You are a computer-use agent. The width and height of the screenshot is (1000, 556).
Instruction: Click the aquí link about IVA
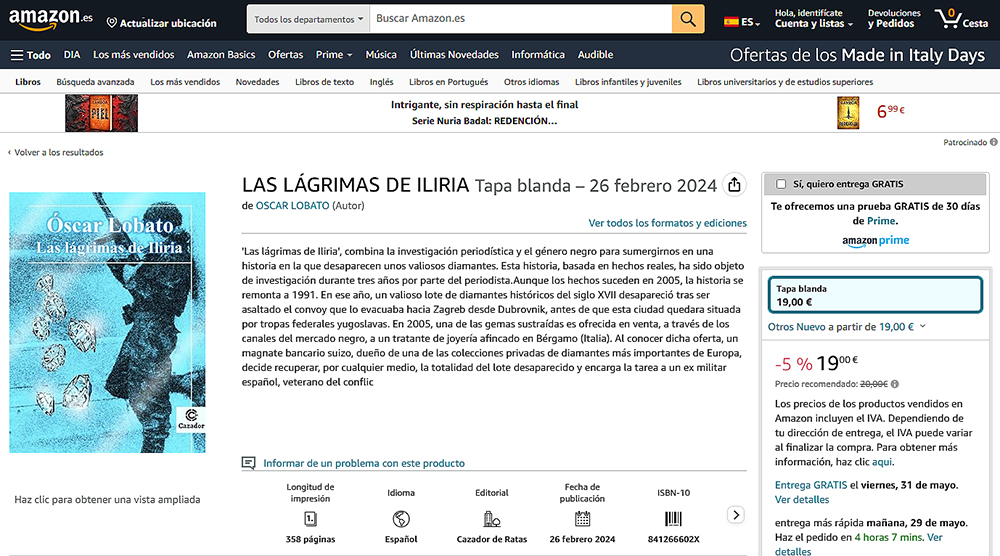[882, 462]
